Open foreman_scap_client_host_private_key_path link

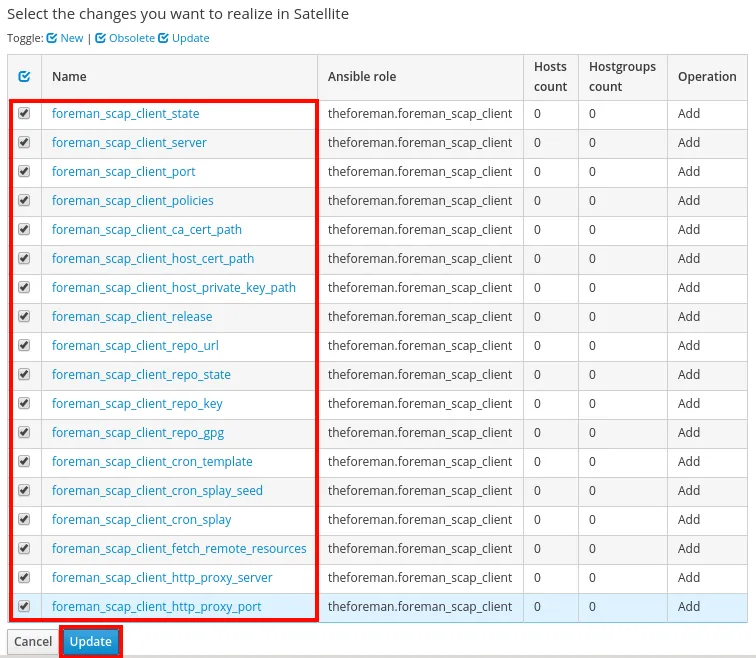[x=174, y=288]
